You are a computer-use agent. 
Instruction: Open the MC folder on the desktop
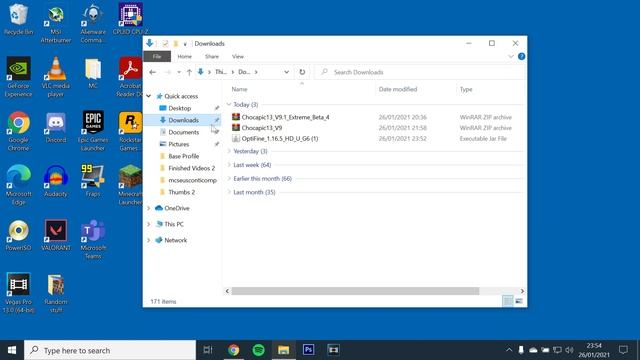point(93,73)
